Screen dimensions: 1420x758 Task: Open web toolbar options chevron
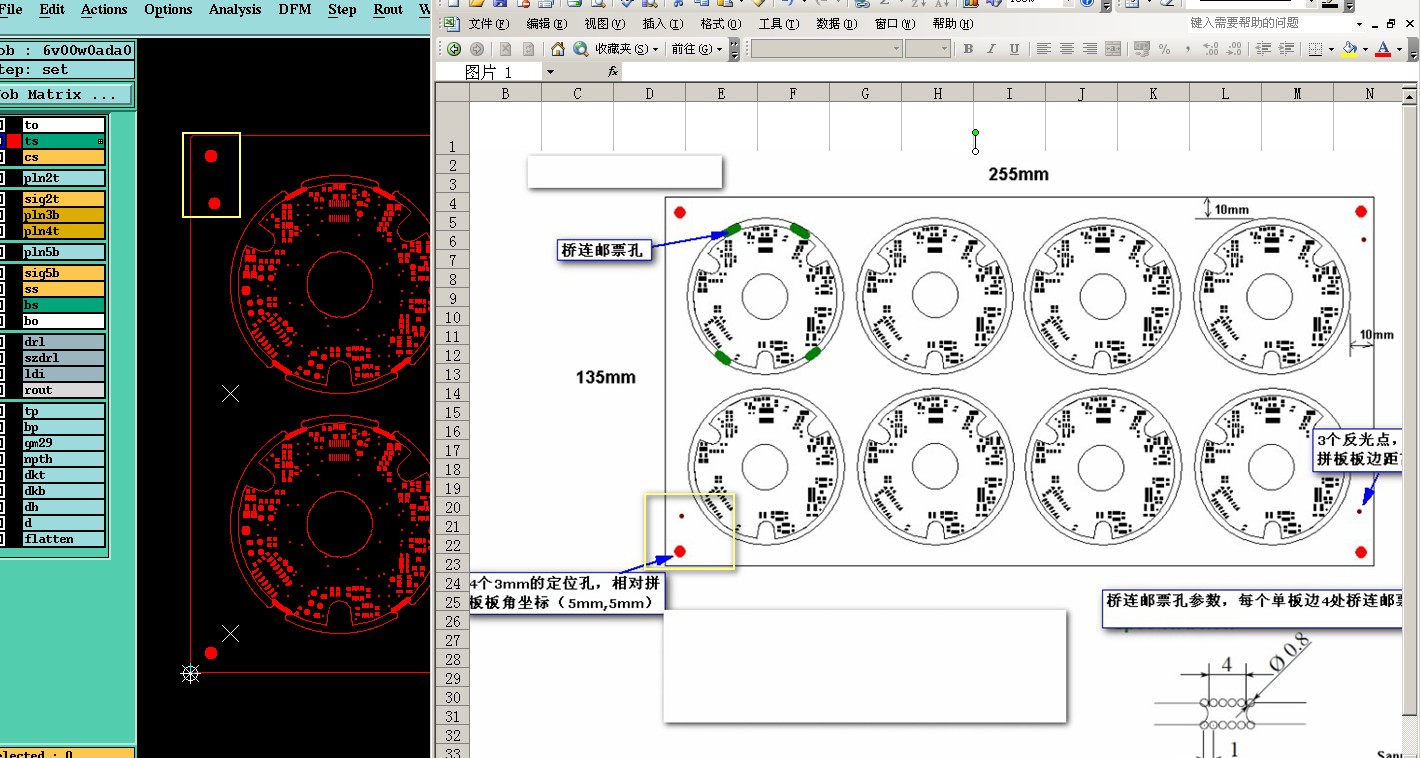tap(735, 48)
